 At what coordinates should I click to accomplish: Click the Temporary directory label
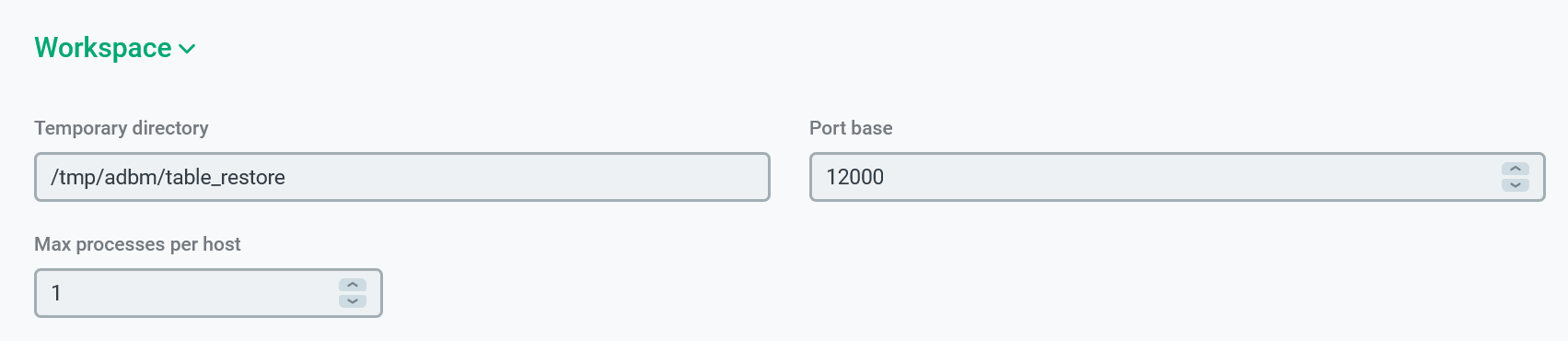coord(122,128)
